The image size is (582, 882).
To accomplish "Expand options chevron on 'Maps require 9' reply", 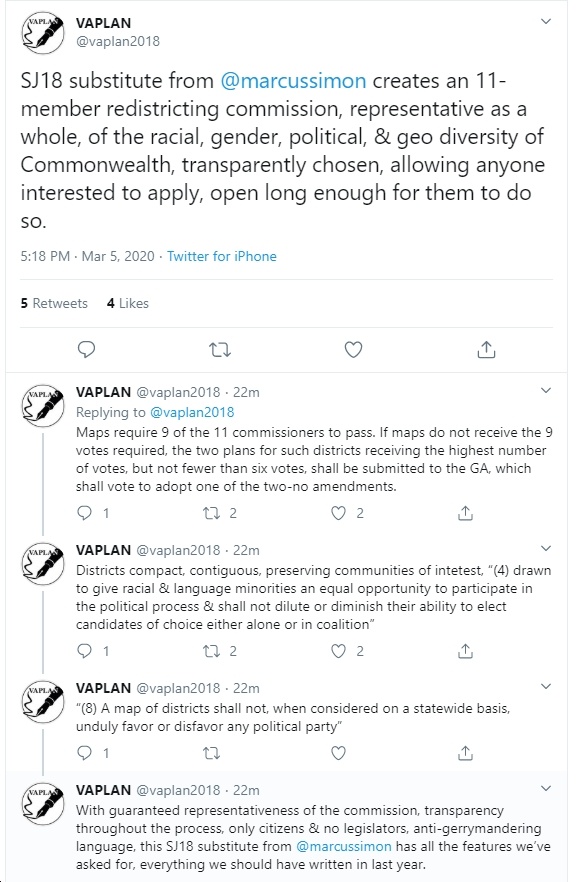I will pos(545,390).
